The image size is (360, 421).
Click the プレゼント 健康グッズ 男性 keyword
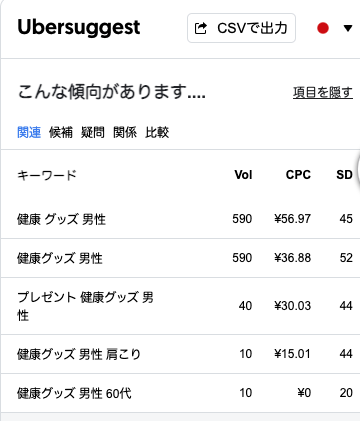pos(85,306)
